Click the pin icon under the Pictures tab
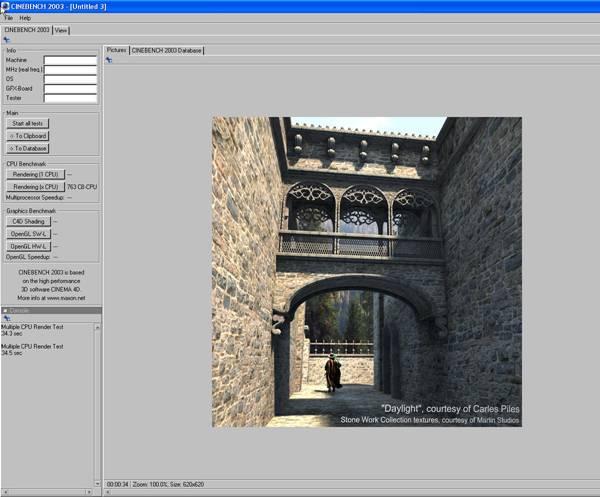This screenshot has width=600, height=497. click(x=109, y=60)
